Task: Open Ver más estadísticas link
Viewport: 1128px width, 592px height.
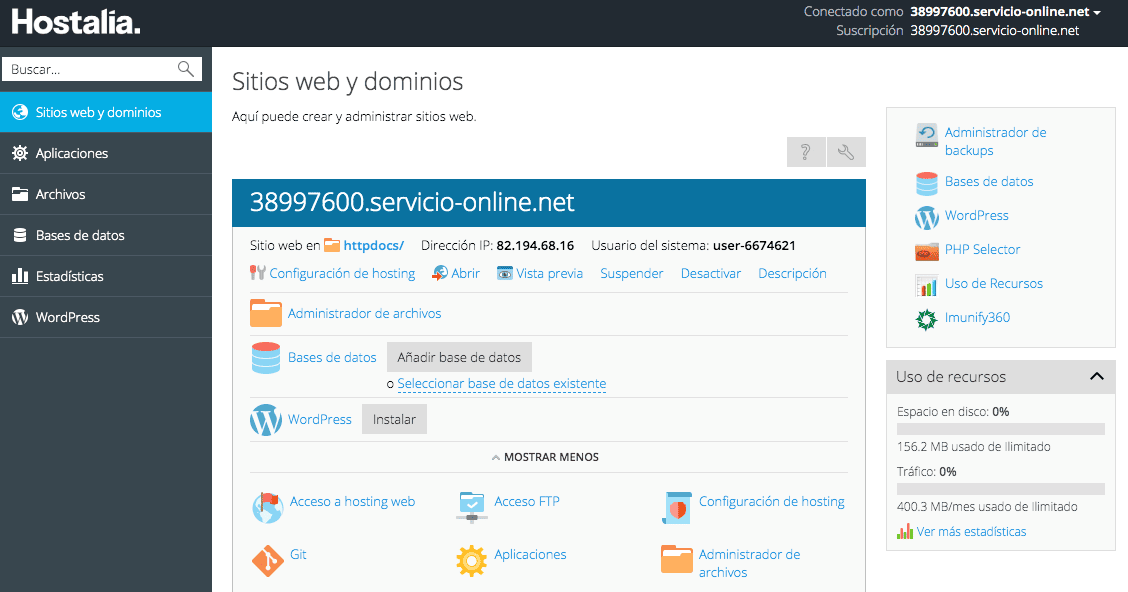Action: (x=970, y=532)
